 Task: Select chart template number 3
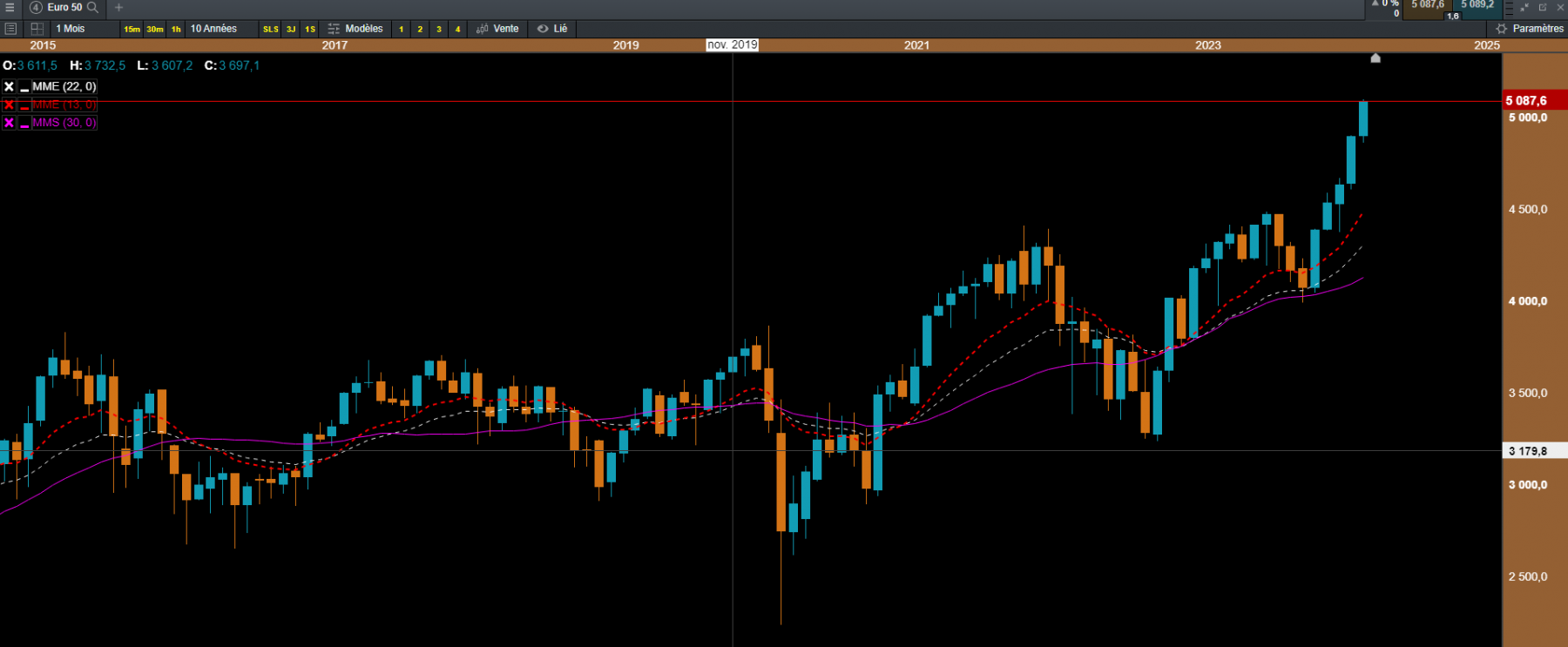click(x=439, y=29)
